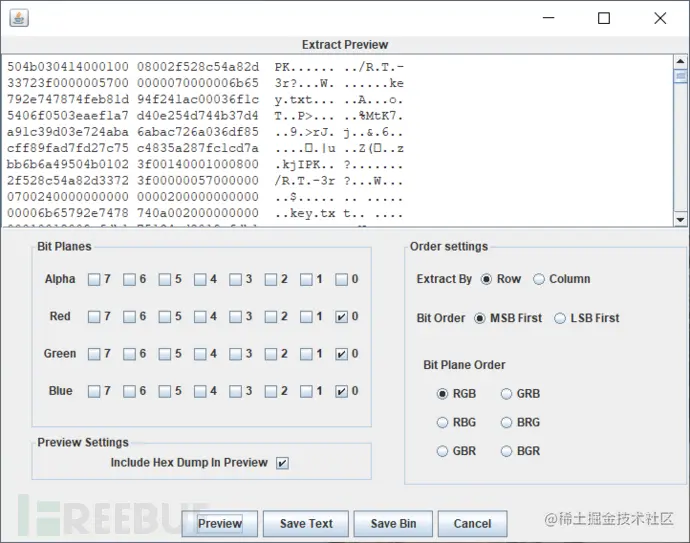Click the Java application icon in the title bar
The height and width of the screenshot is (543, 690).
[x=19, y=18]
